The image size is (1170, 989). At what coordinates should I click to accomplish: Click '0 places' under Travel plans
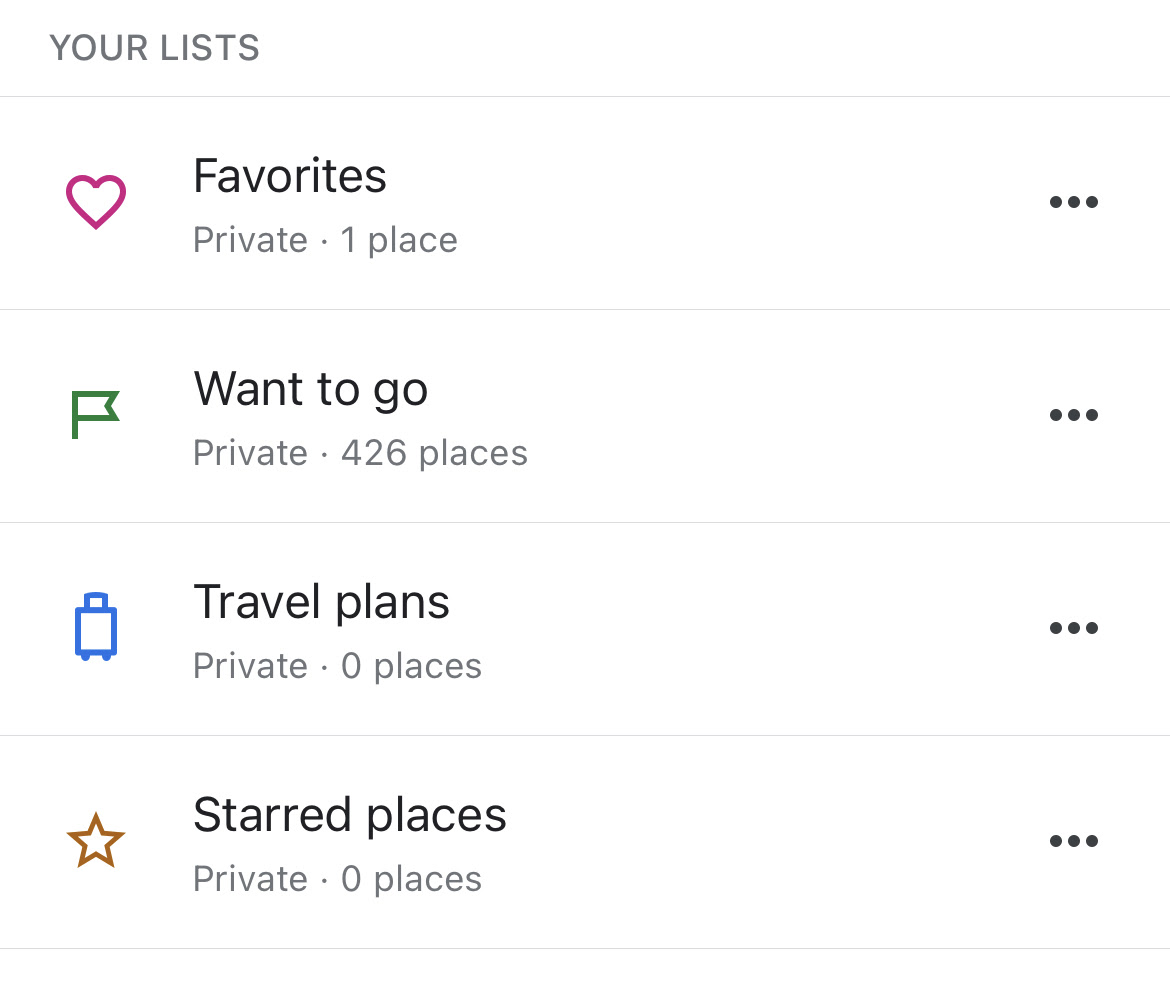click(x=411, y=666)
